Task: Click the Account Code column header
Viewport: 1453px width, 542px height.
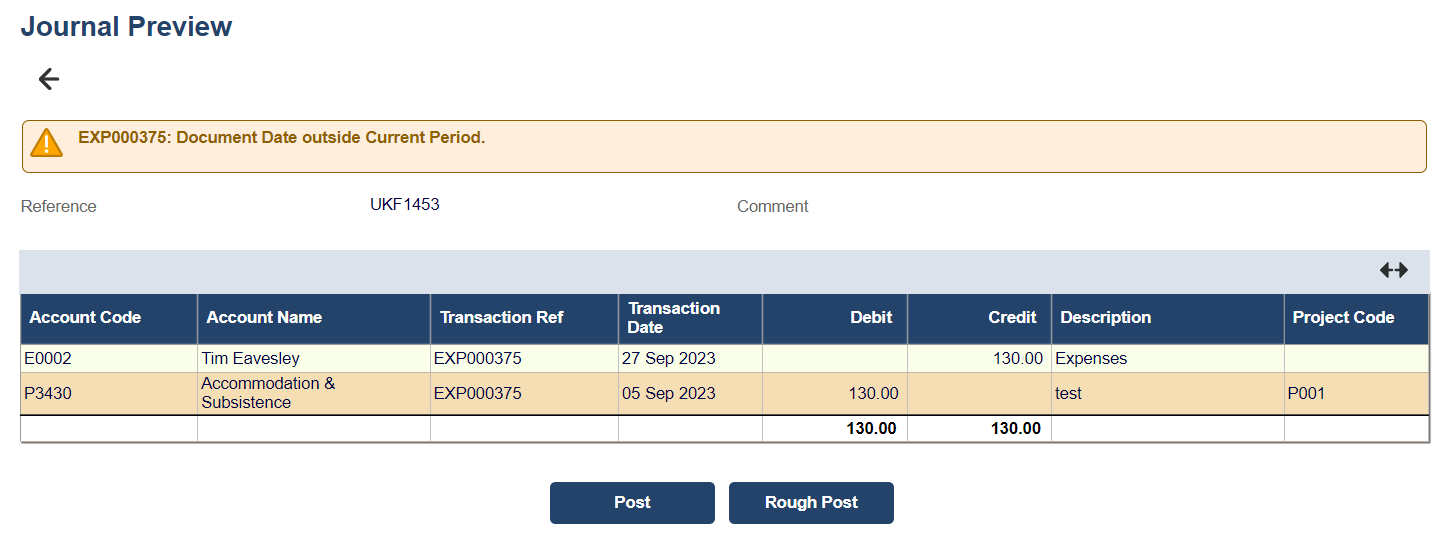Action: (85, 318)
